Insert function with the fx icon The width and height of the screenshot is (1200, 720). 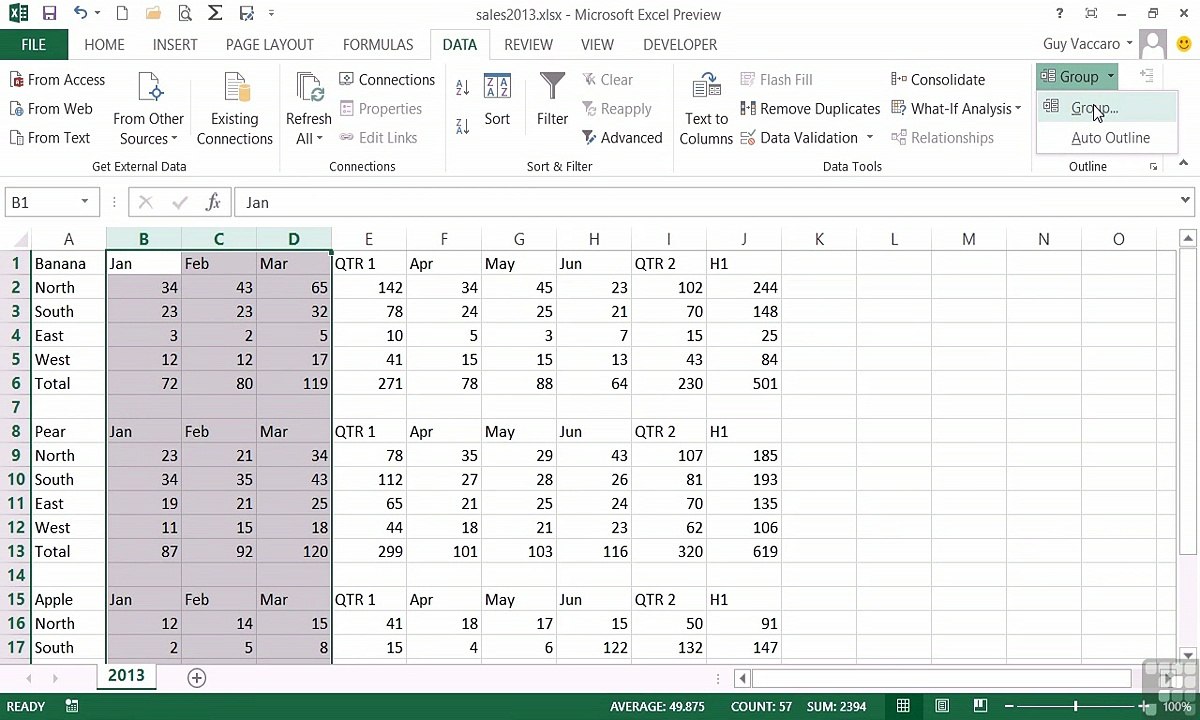pyautogui.click(x=213, y=202)
